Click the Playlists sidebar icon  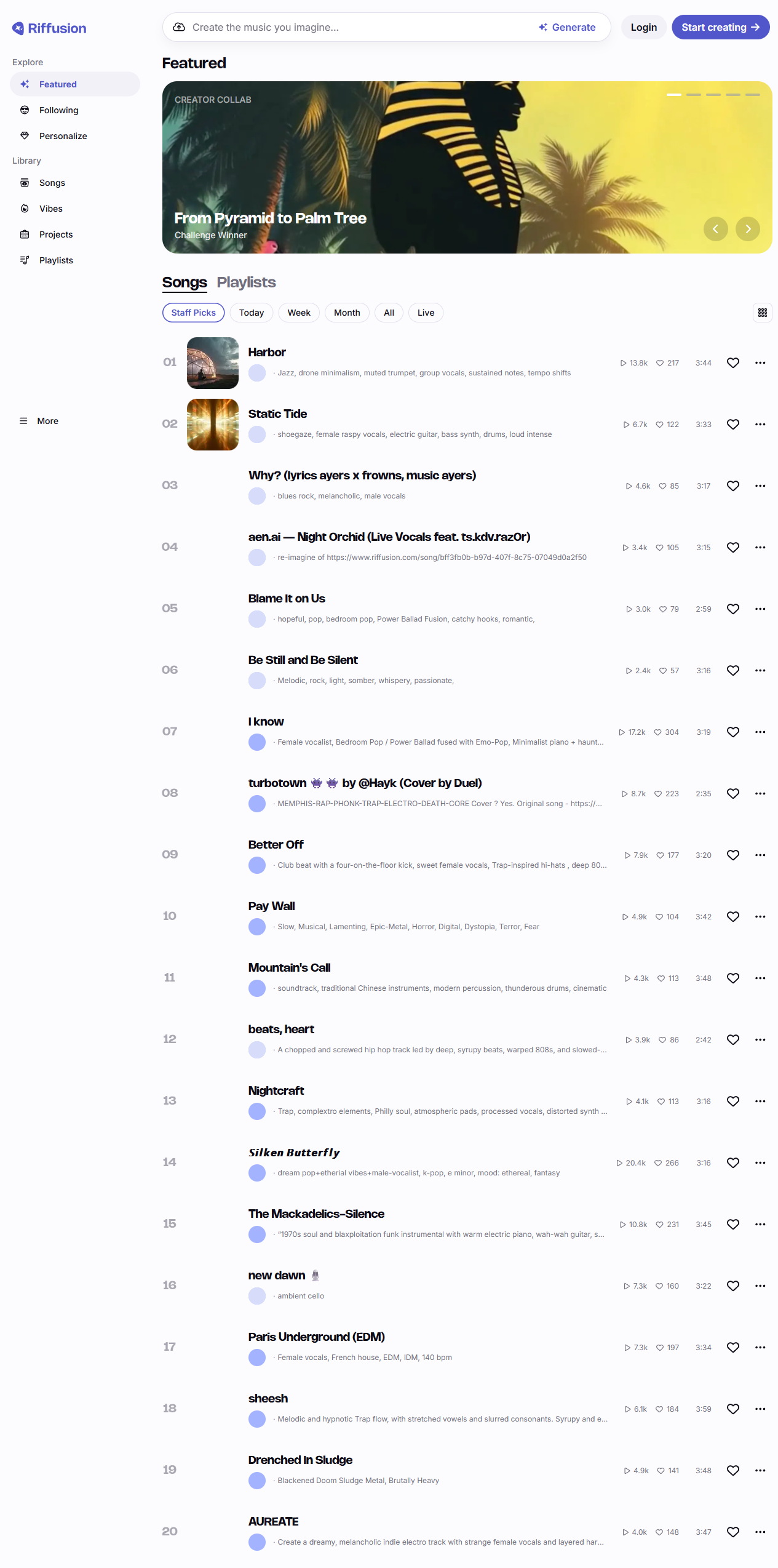[25, 260]
